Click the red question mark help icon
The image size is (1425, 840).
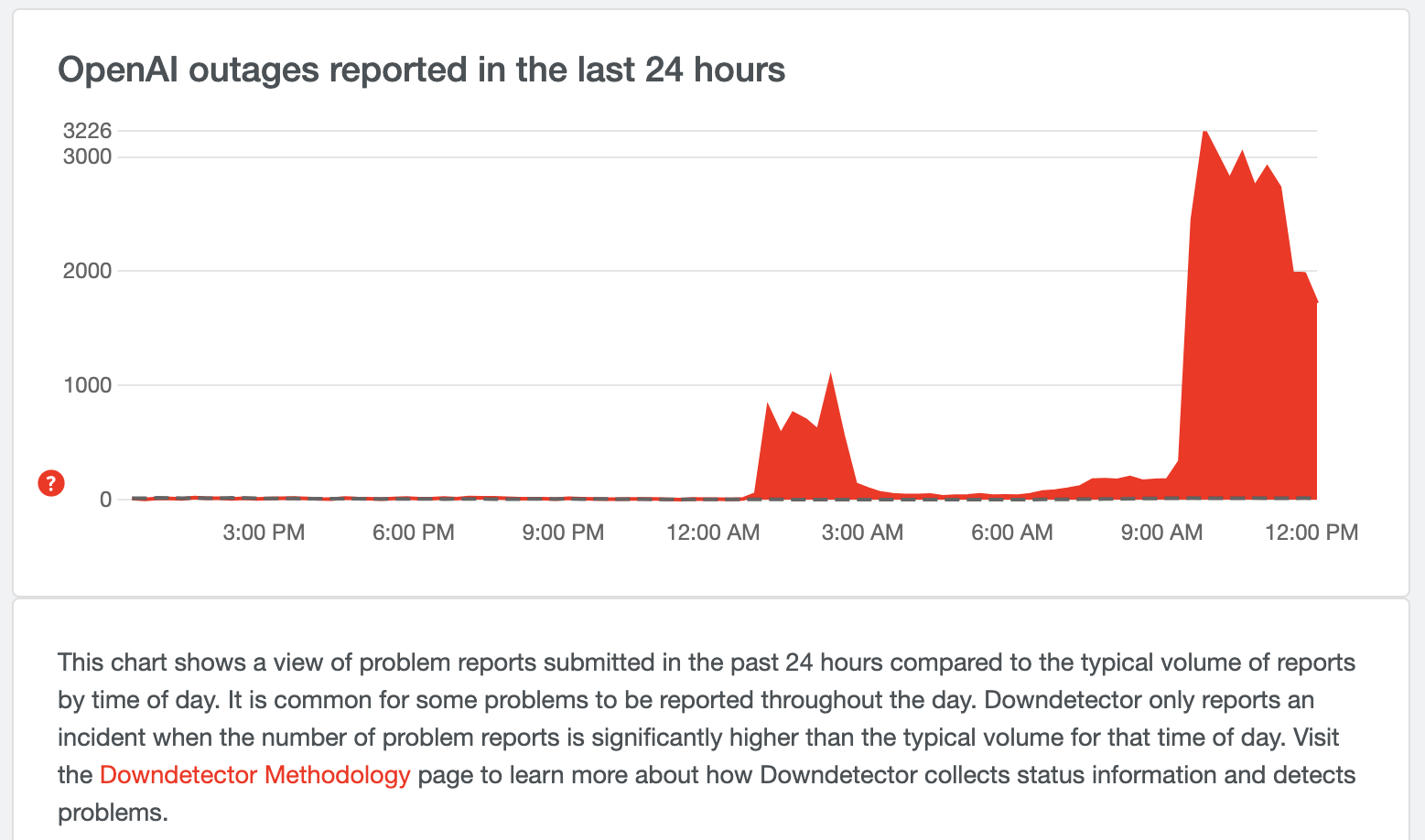[51, 483]
